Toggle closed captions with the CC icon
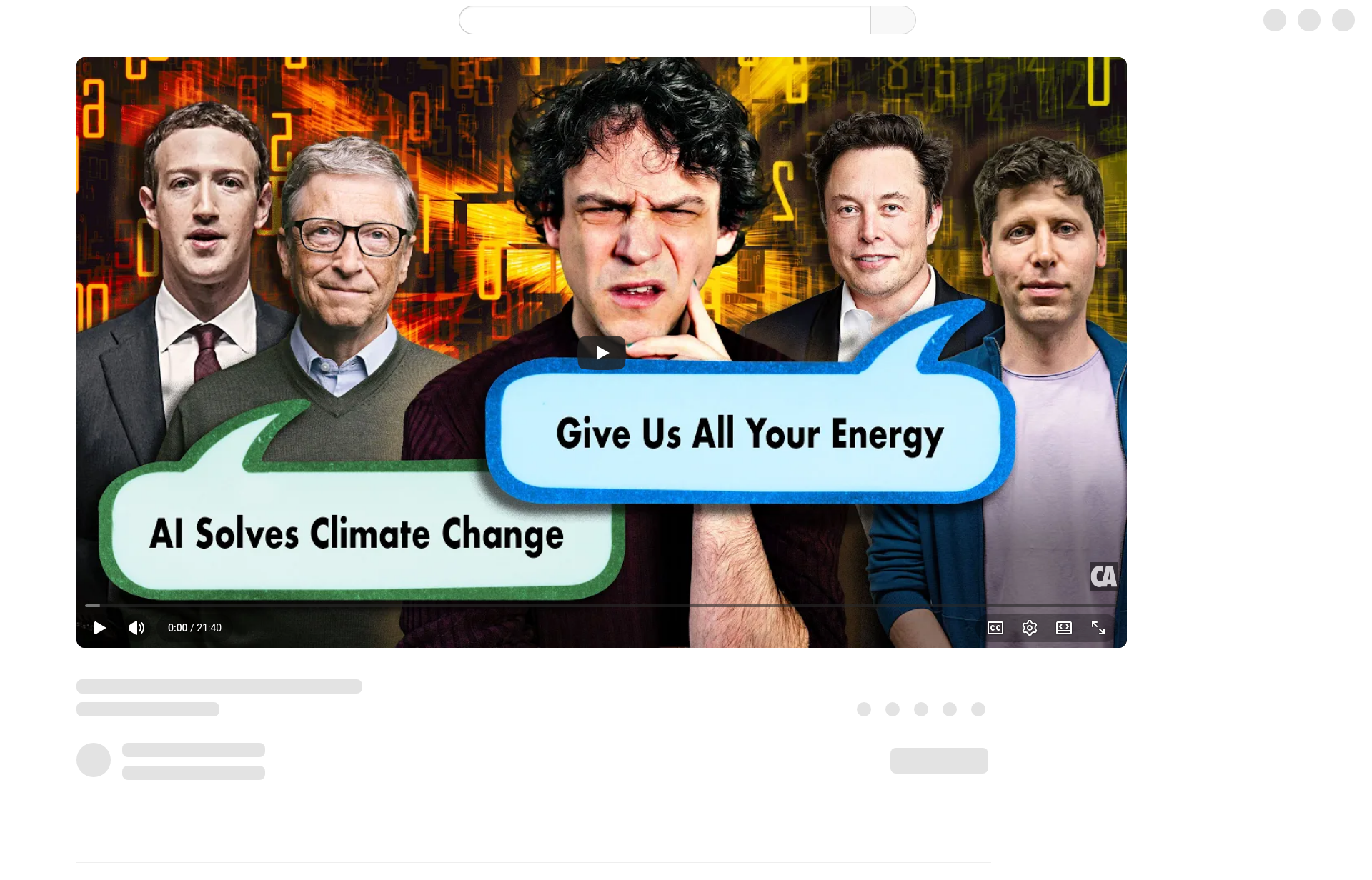The height and width of the screenshot is (880, 1372). pos(995,628)
